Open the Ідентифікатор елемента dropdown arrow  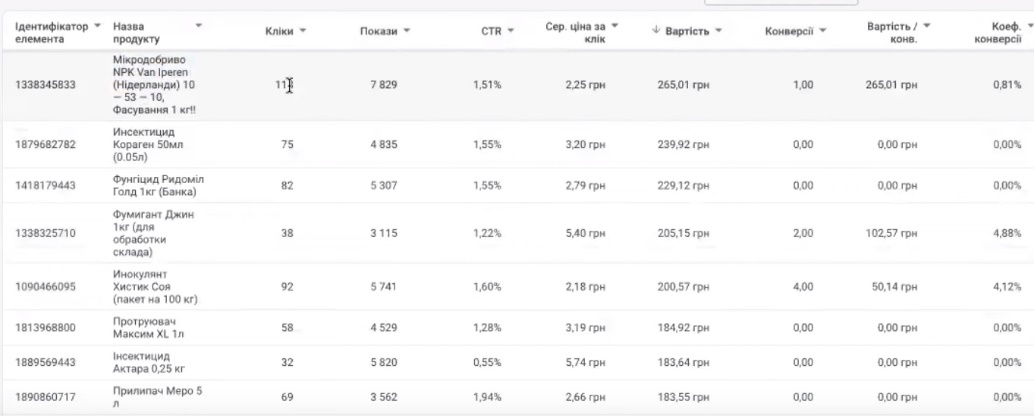97,24
